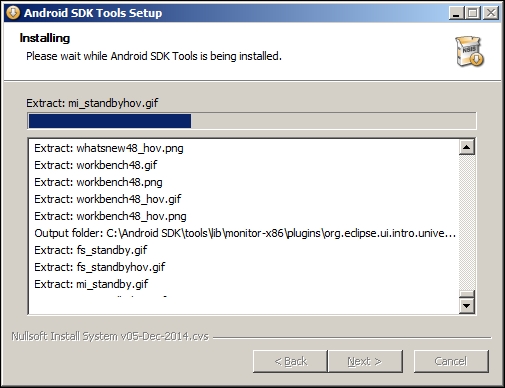Screen dimensions: 505x388
Task: Select the 'Extract: fs_standby.gif' log line
Action: [91, 250]
